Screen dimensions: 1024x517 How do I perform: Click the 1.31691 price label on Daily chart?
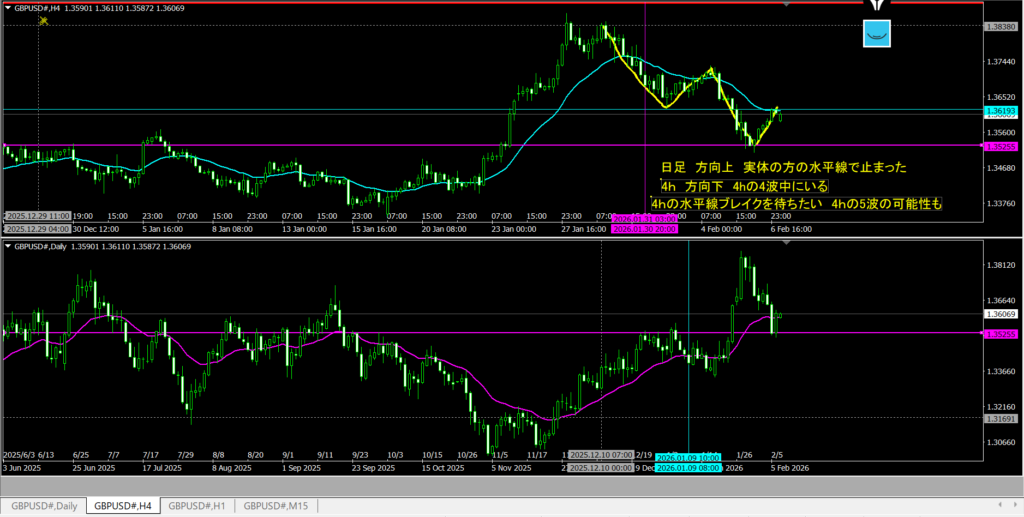[x=1000, y=419]
